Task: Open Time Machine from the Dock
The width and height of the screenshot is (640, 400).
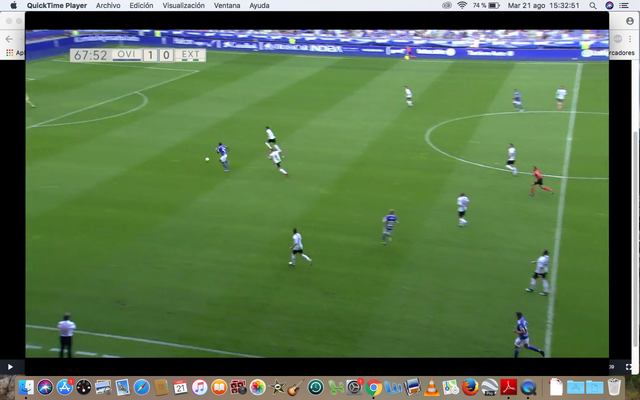Action: coord(316,387)
